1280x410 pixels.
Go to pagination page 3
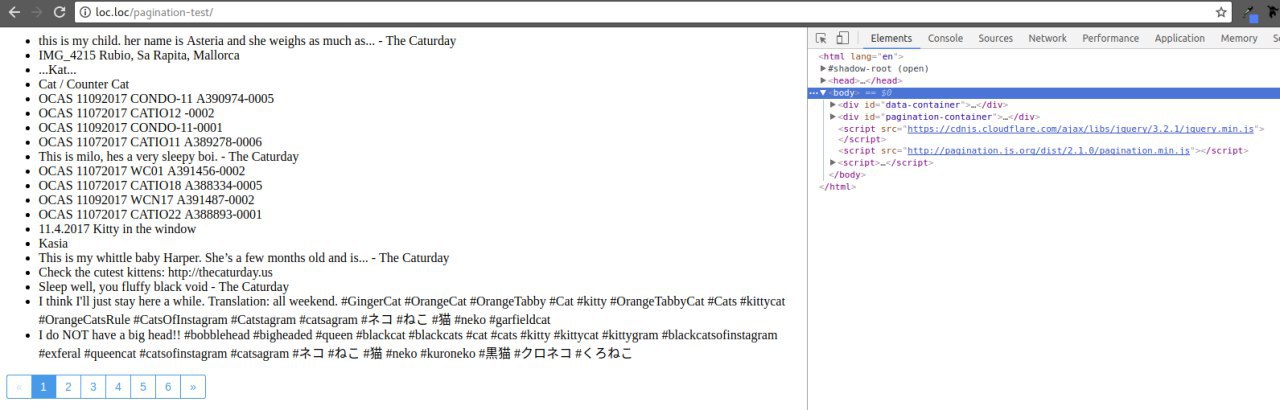[93, 387]
